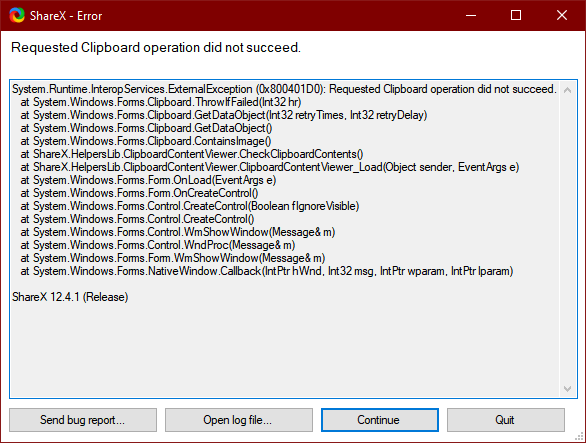
Task: Click the Send bug report button
Action: point(83,420)
